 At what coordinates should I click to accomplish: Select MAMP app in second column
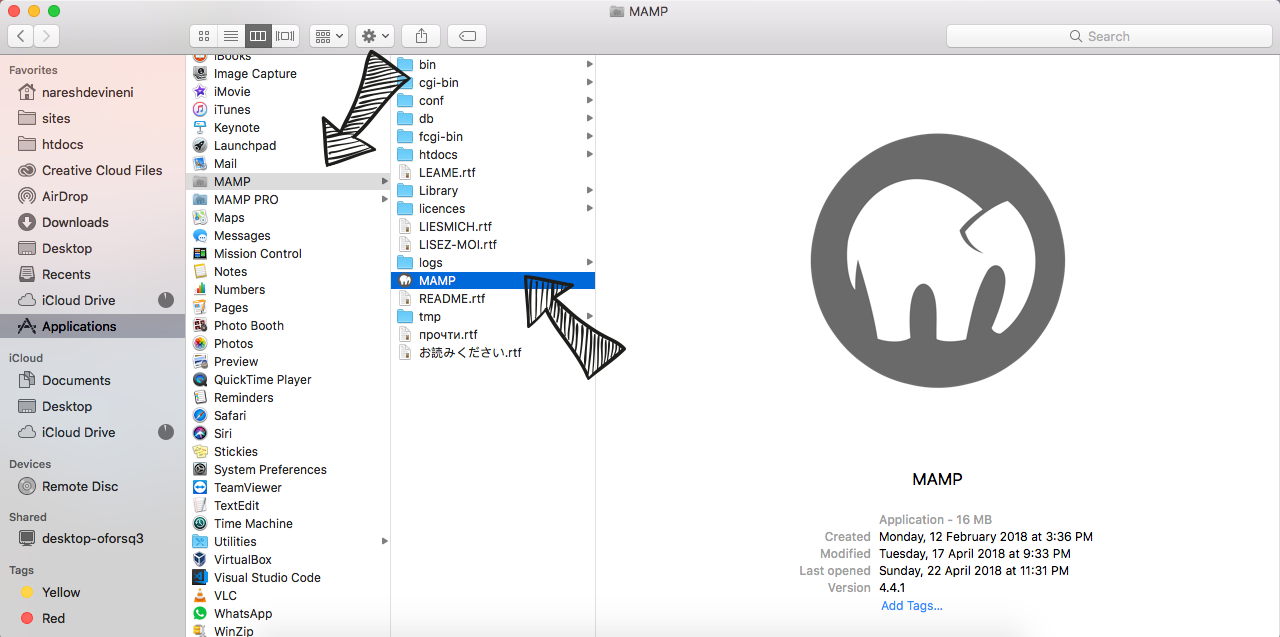tap(493, 281)
